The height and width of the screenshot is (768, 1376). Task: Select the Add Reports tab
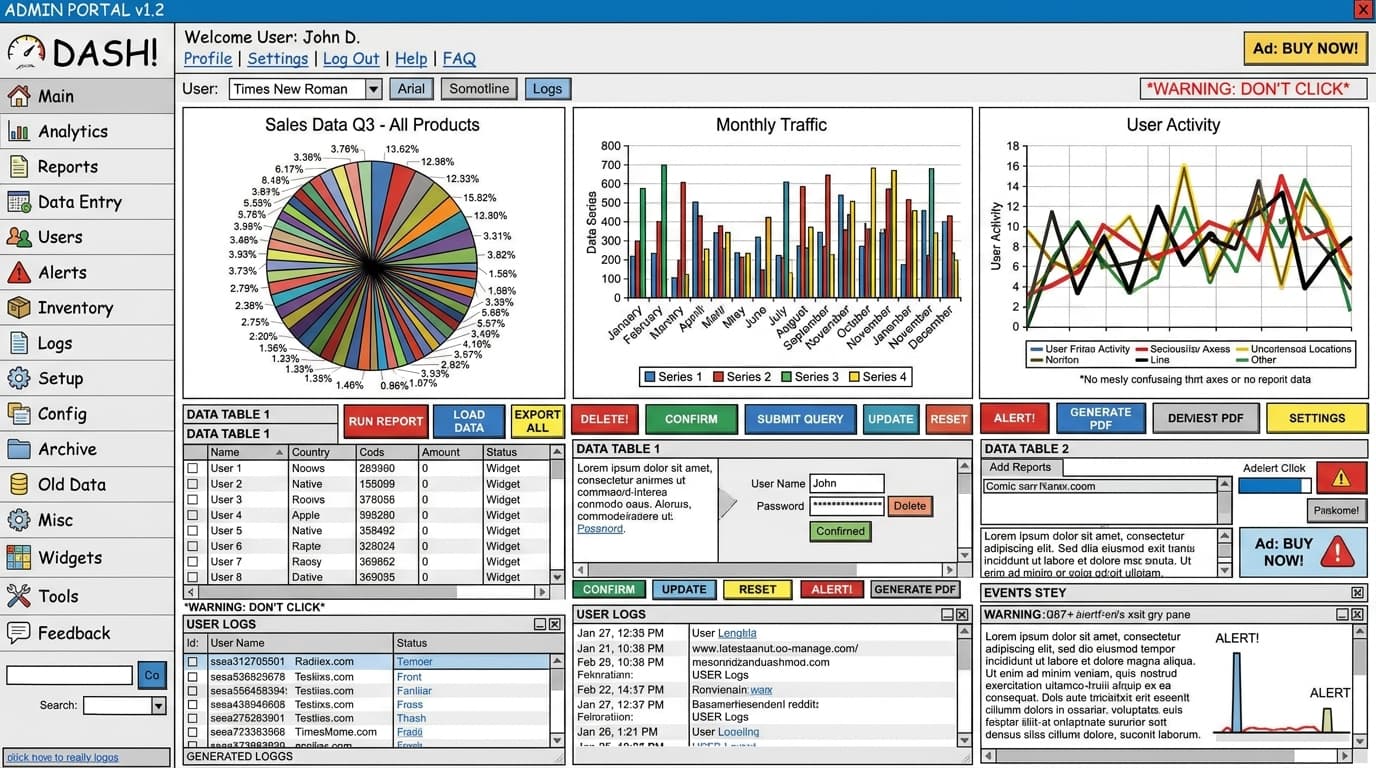pos(1021,467)
